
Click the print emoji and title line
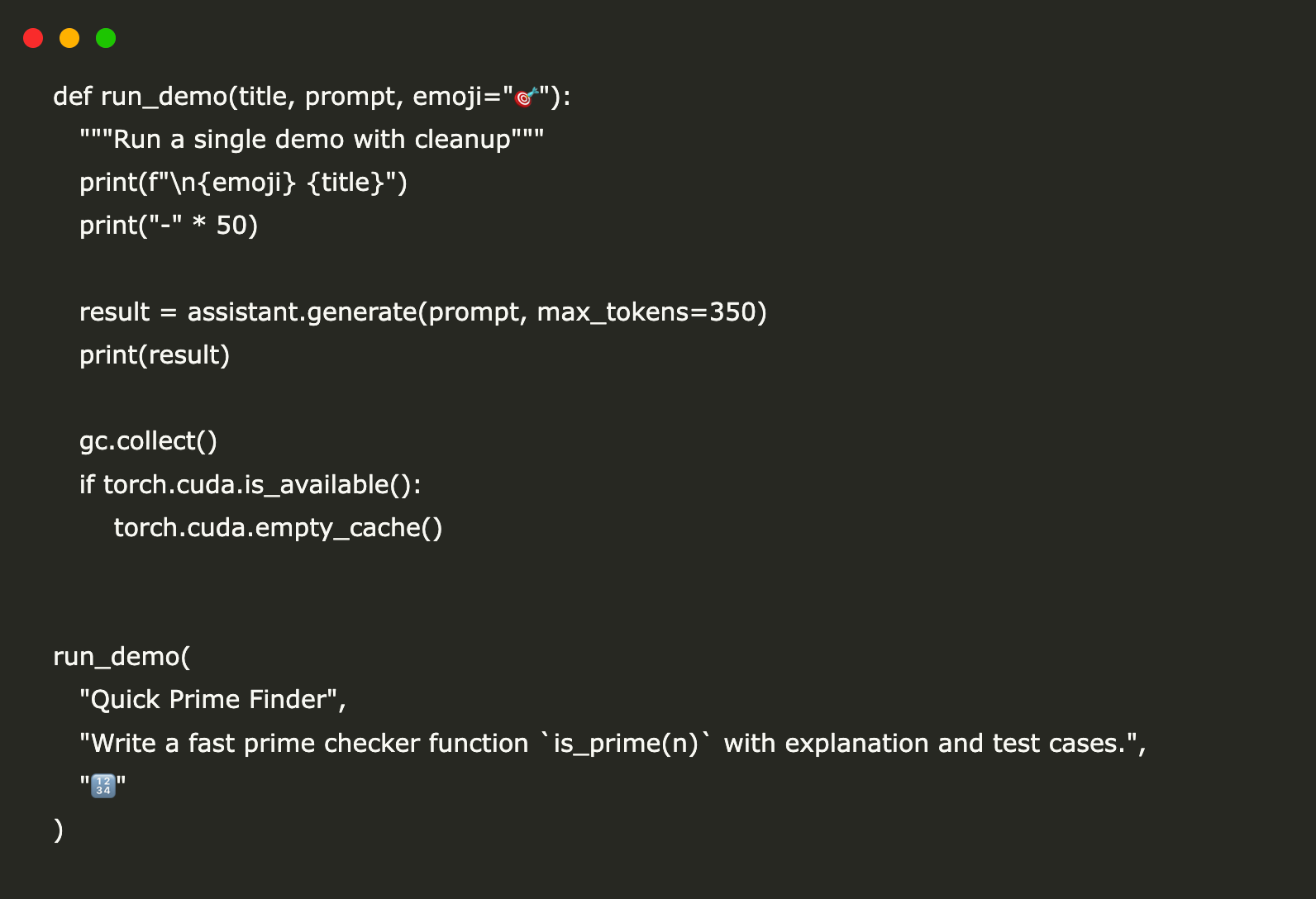point(243,183)
